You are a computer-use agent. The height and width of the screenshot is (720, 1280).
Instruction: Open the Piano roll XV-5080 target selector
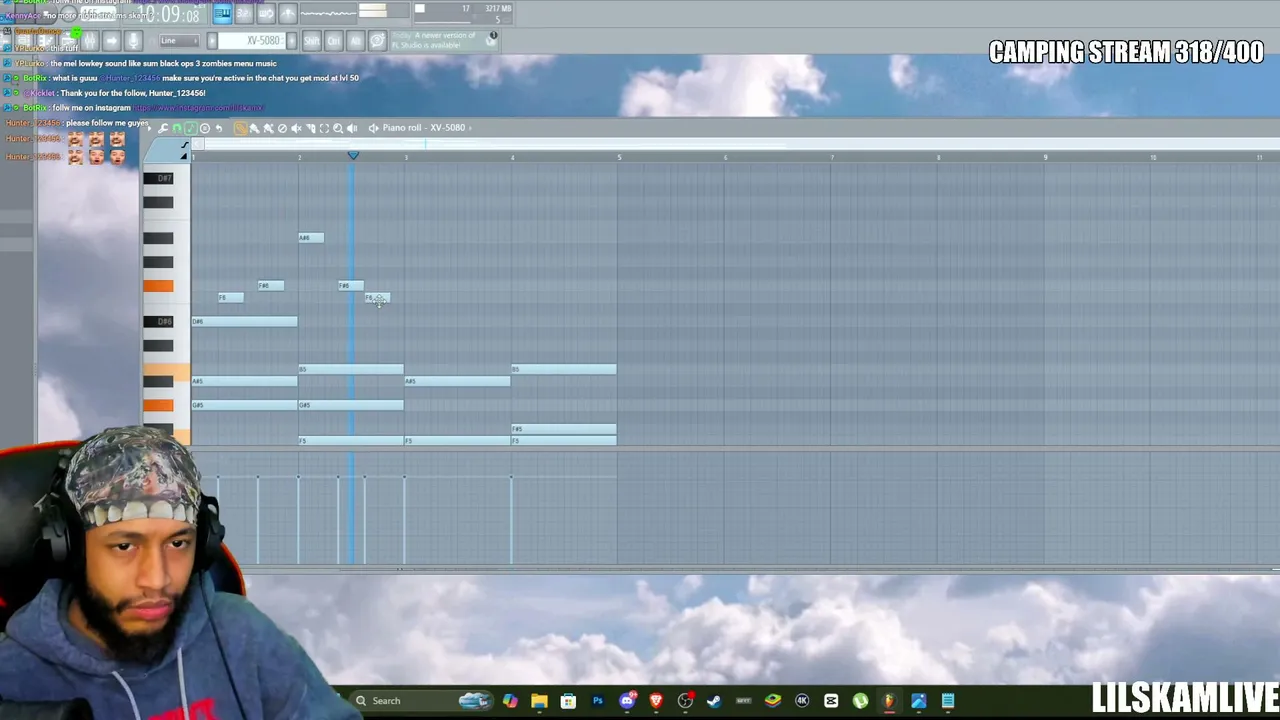[x=424, y=128]
